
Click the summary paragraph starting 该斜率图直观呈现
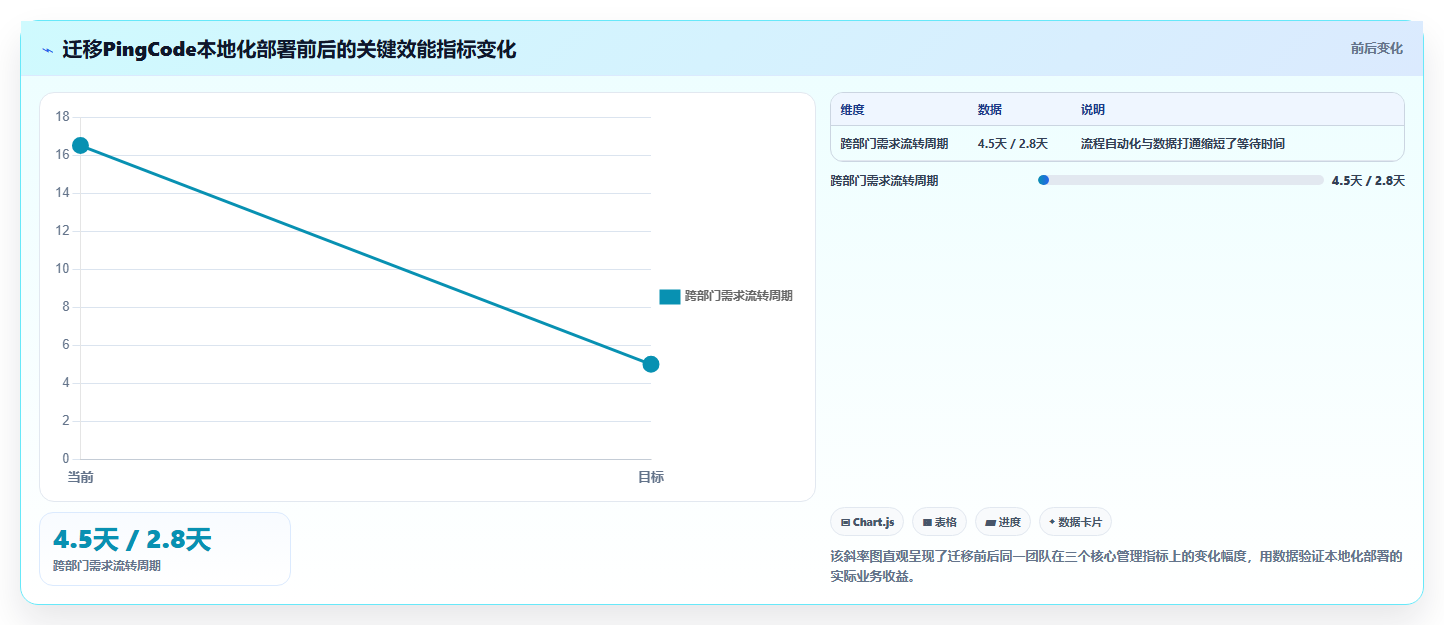click(x=1117, y=566)
